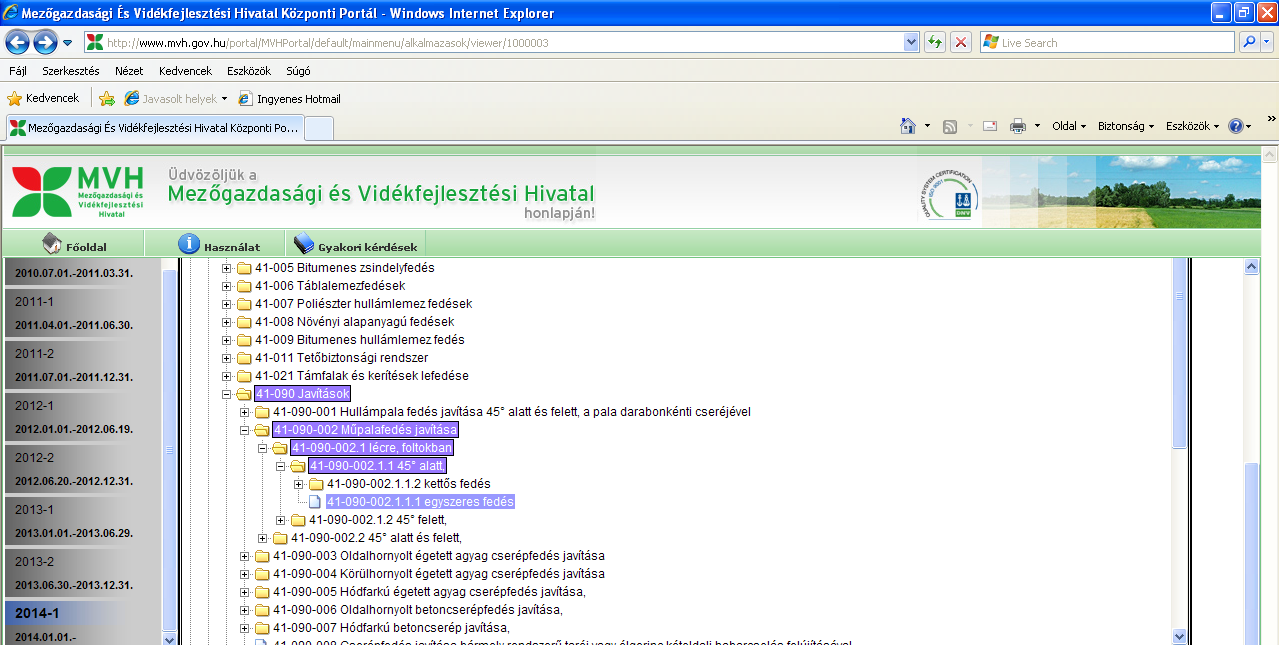
Task: Open Javasolt helyek favorites link
Action: pos(176,99)
